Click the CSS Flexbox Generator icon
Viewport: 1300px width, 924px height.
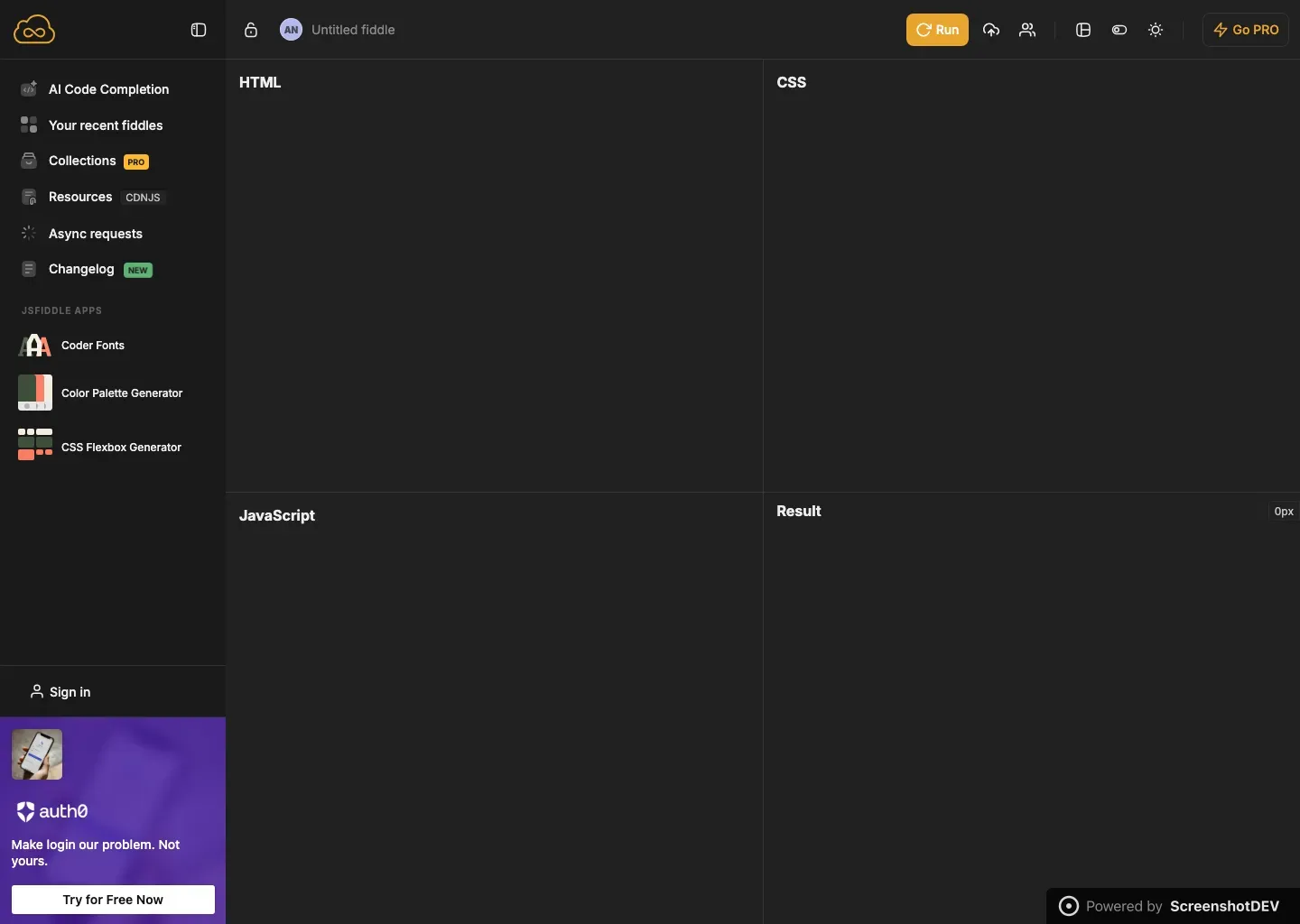pyautogui.click(x=35, y=444)
